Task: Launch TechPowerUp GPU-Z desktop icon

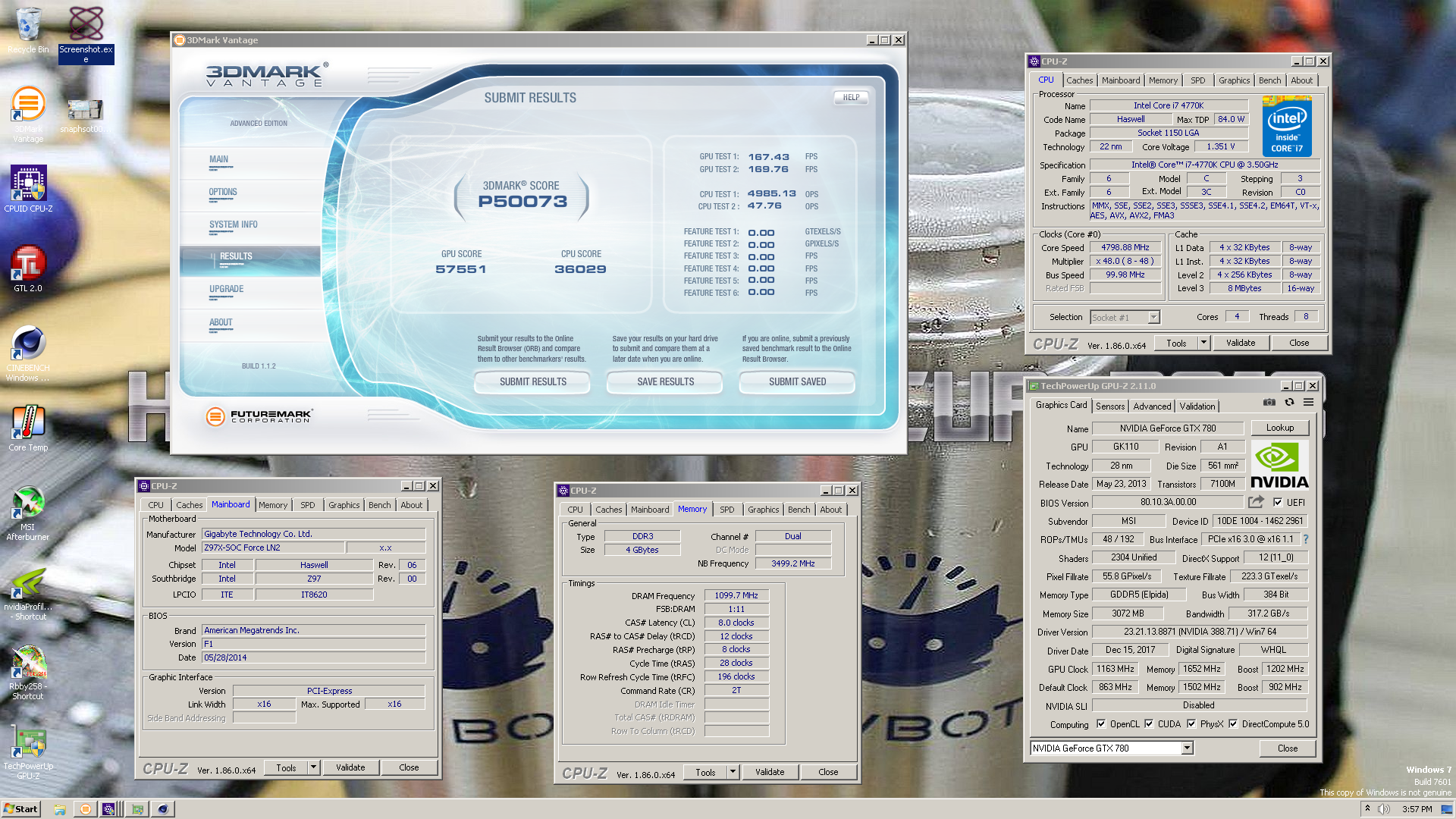Action: [28, 752]
